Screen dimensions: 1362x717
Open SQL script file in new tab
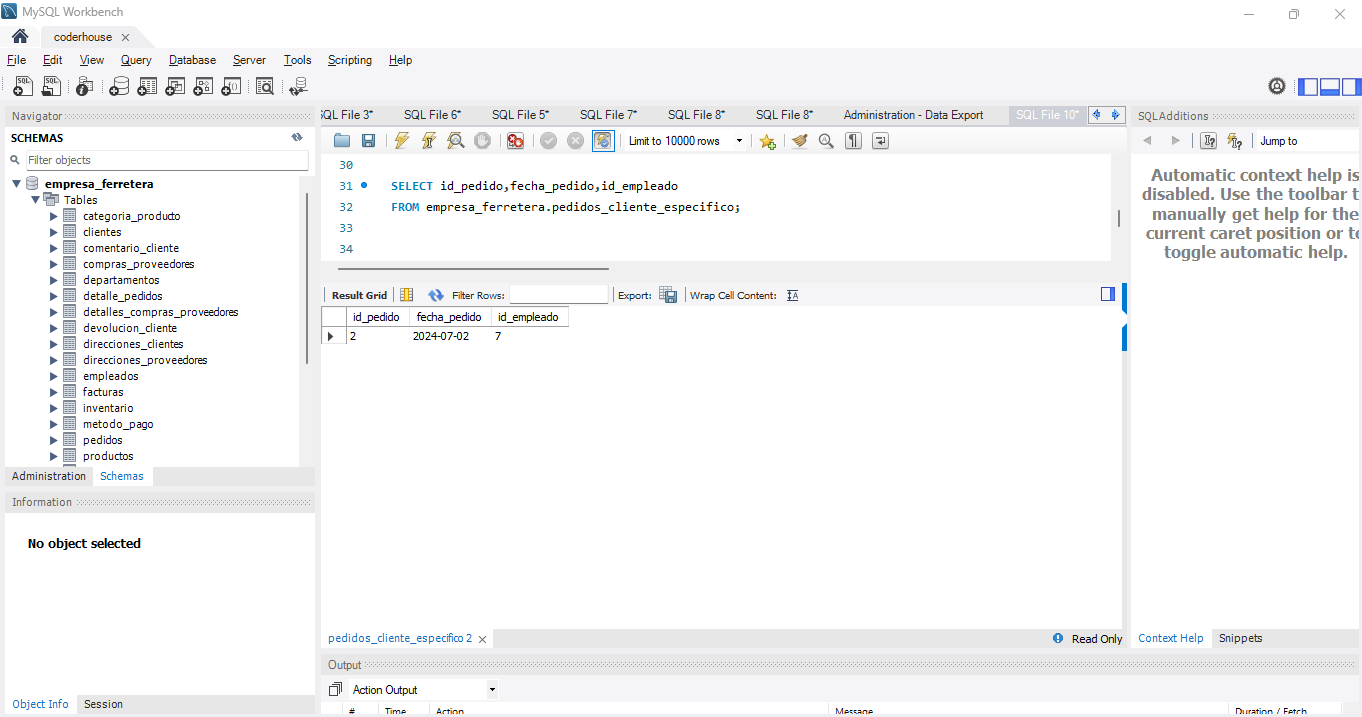pyautogui.click(x=50, y=87)
